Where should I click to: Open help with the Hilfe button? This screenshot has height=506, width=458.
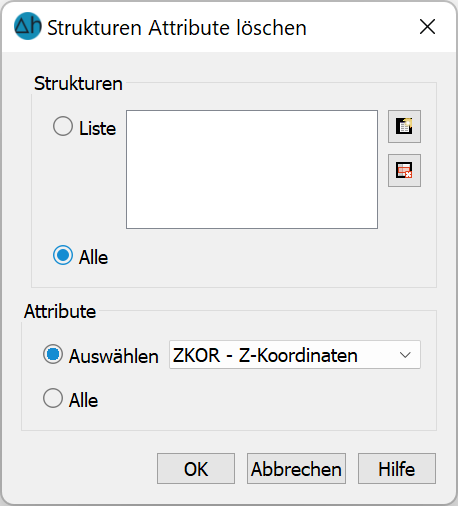point(397,469)
